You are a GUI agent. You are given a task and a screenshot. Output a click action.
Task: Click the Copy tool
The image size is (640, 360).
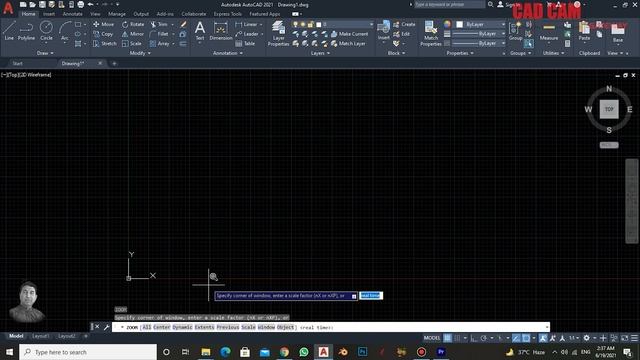103,34
